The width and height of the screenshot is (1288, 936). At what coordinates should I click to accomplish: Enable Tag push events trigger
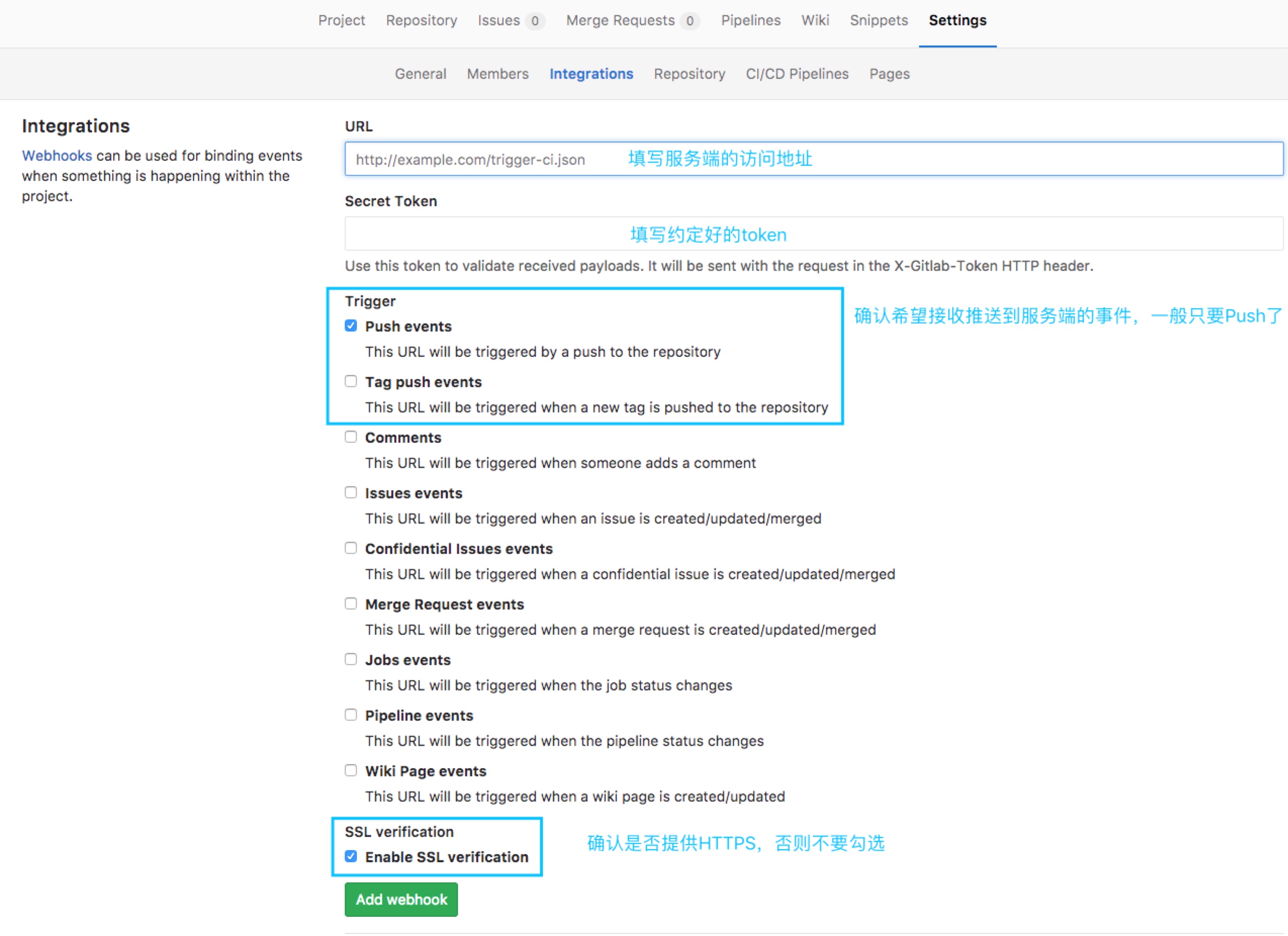(x=351, y=382)
